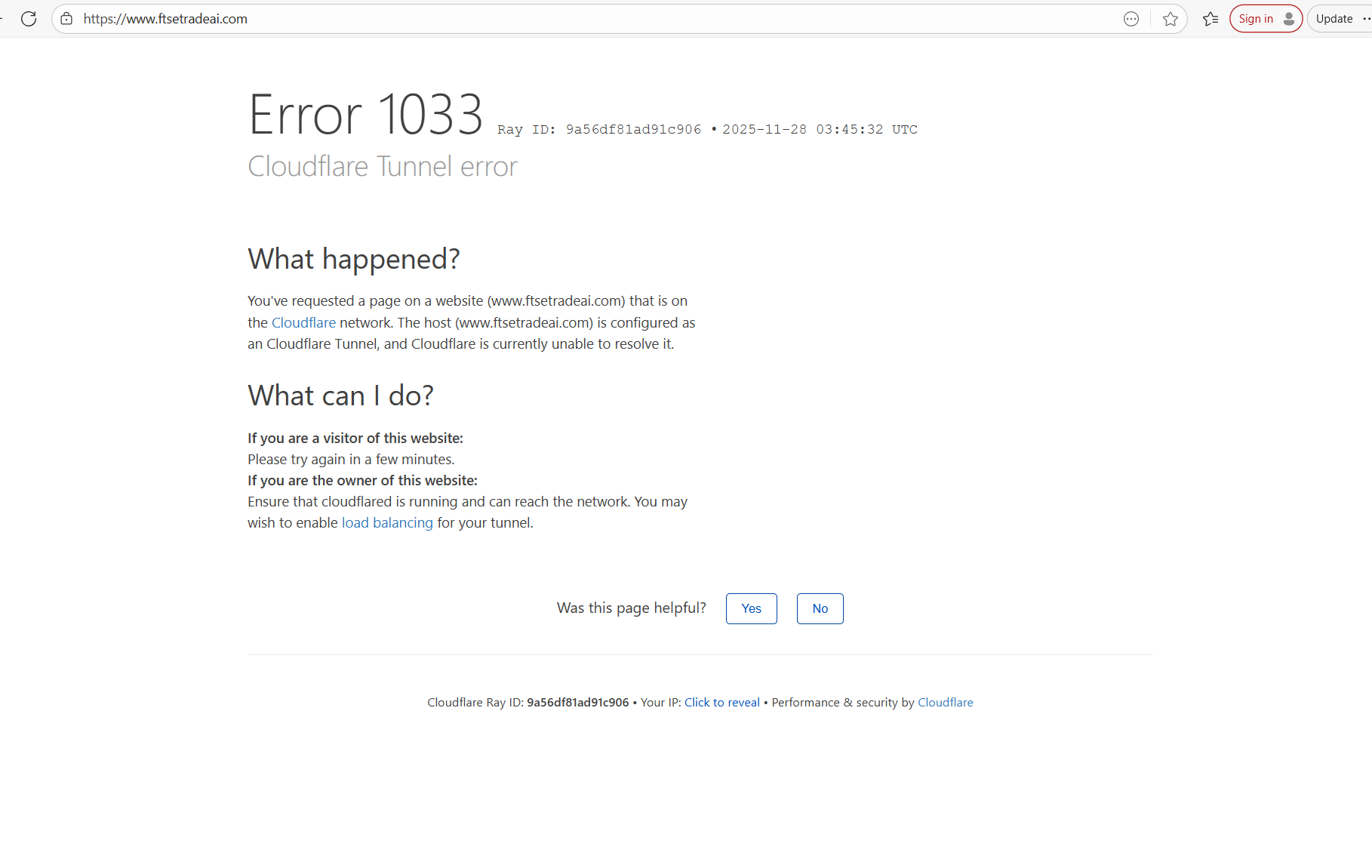Click the Sign in button

[1256, 19]
